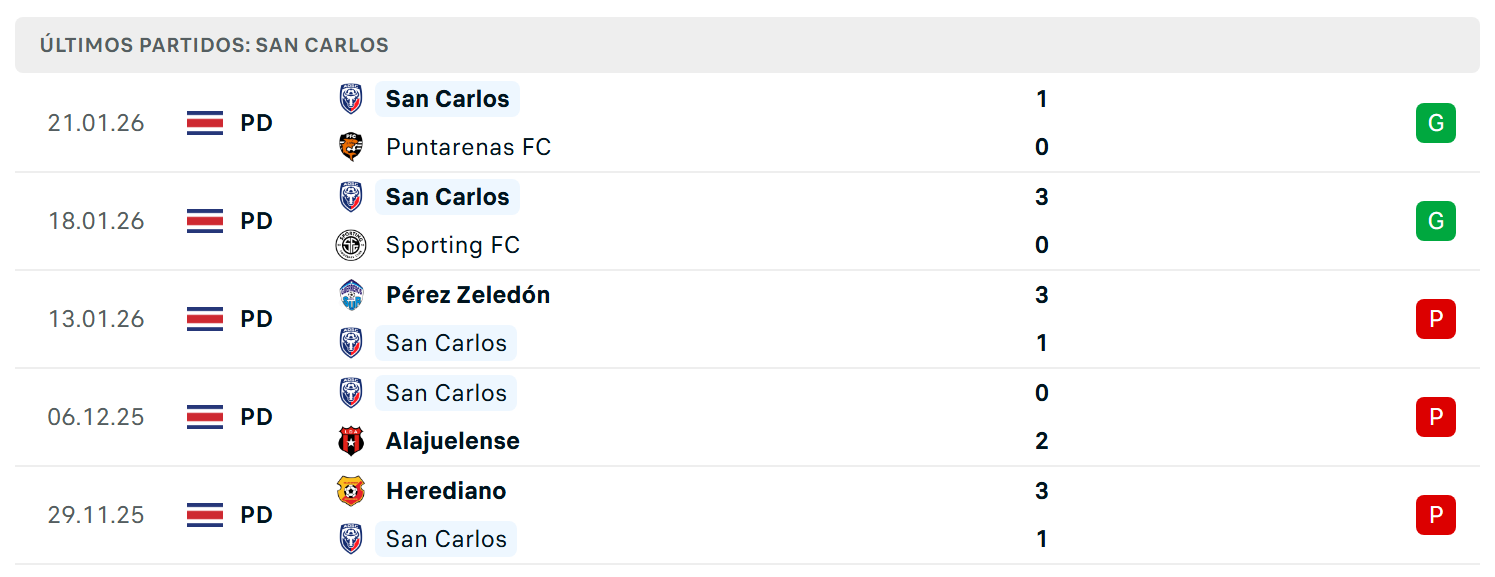This screenshot has height=577, width=1495.
Task: Click the Herediano team crest
Action: point(351,491)
